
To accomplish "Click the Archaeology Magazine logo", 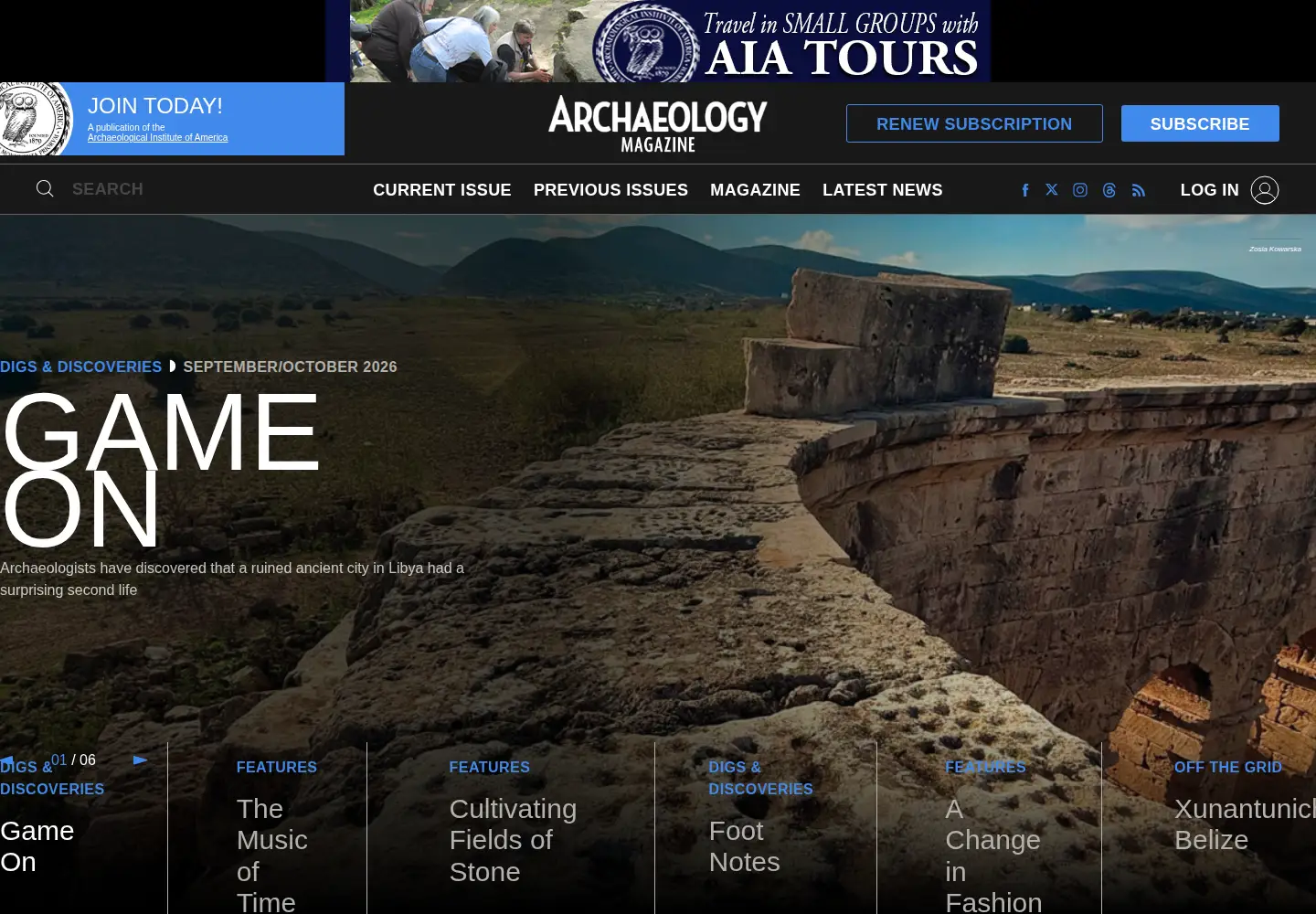I will [x=658, y=123].
